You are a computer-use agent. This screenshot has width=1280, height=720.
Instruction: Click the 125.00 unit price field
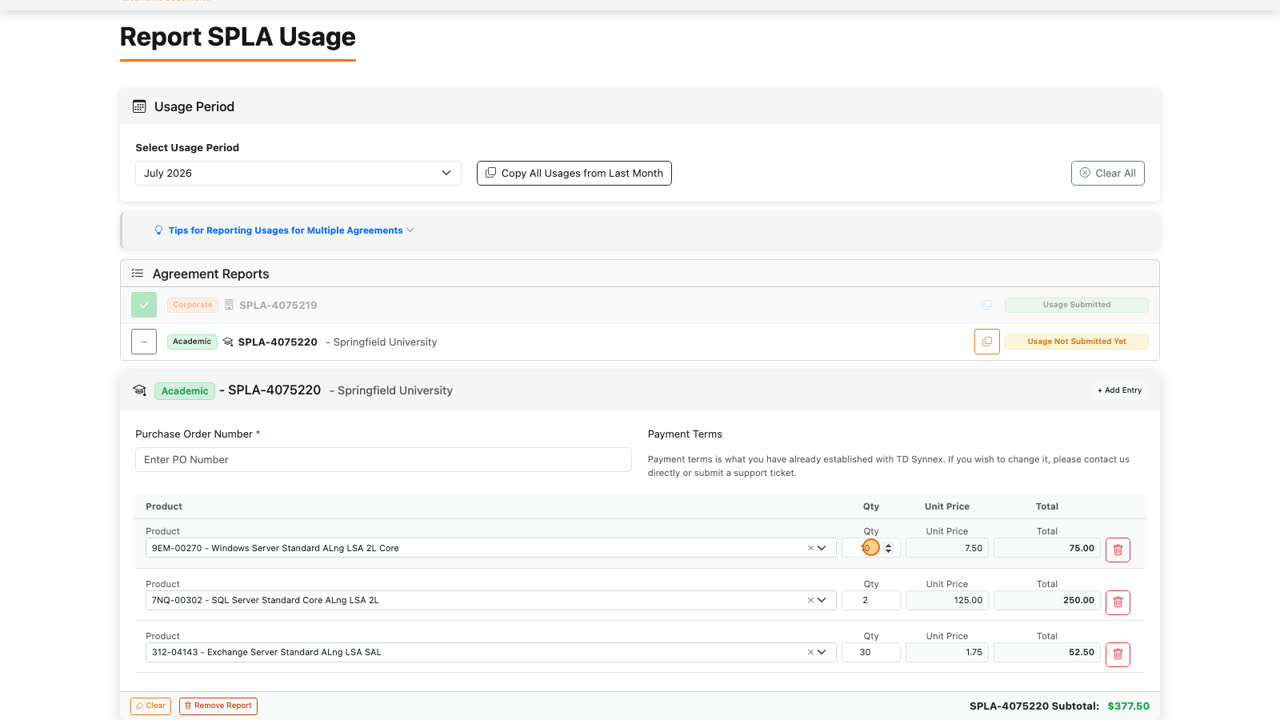point(947,600)
